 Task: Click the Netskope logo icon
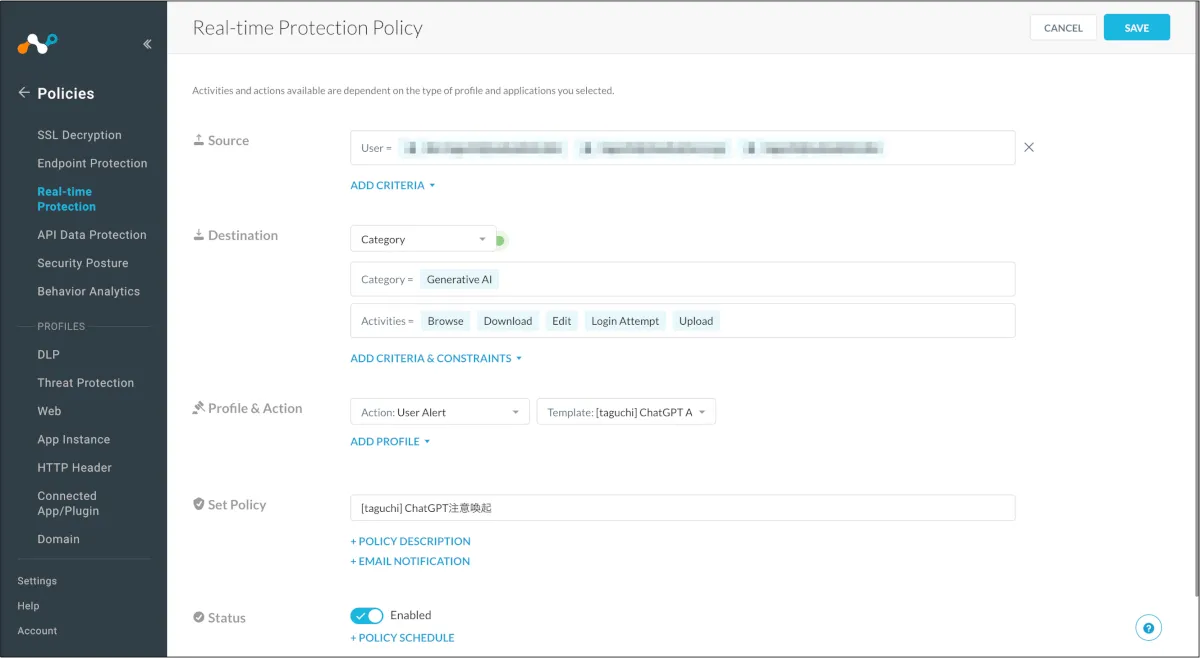[x=38, y=43]
